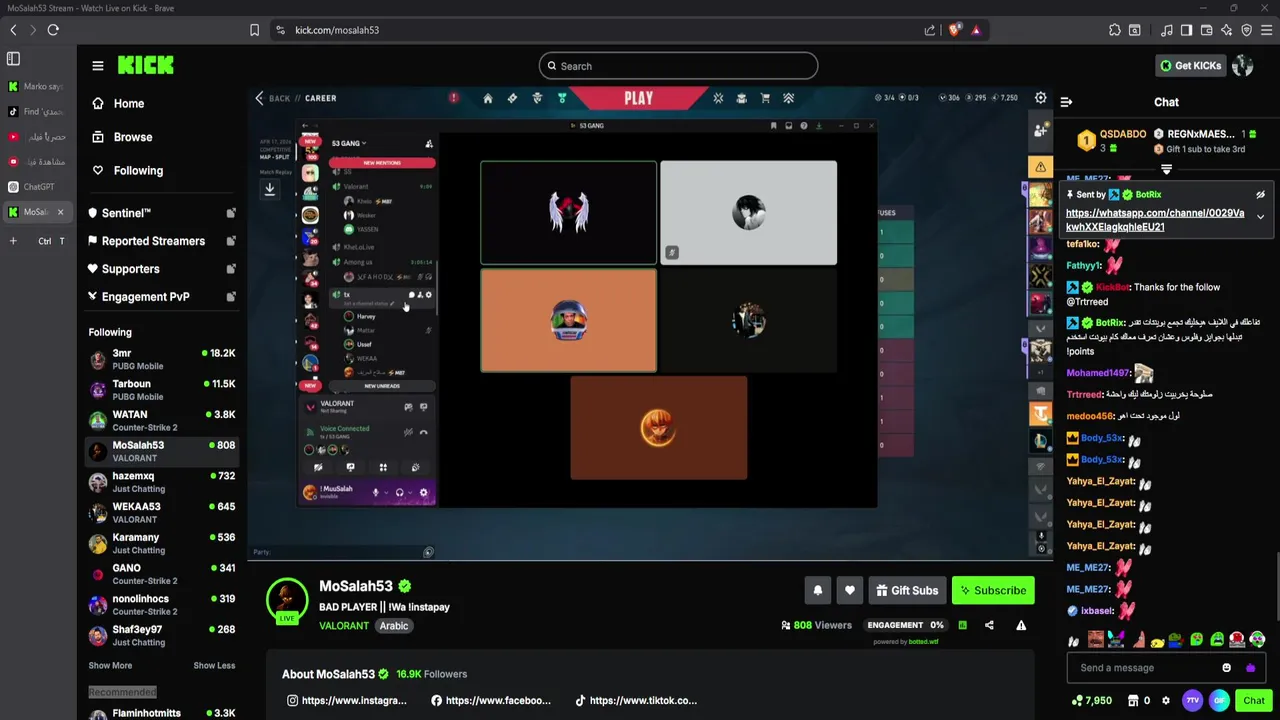Open the Kick hamburger sidebar menu
The height and width of the screenshot is (720, 1280).
98,66
